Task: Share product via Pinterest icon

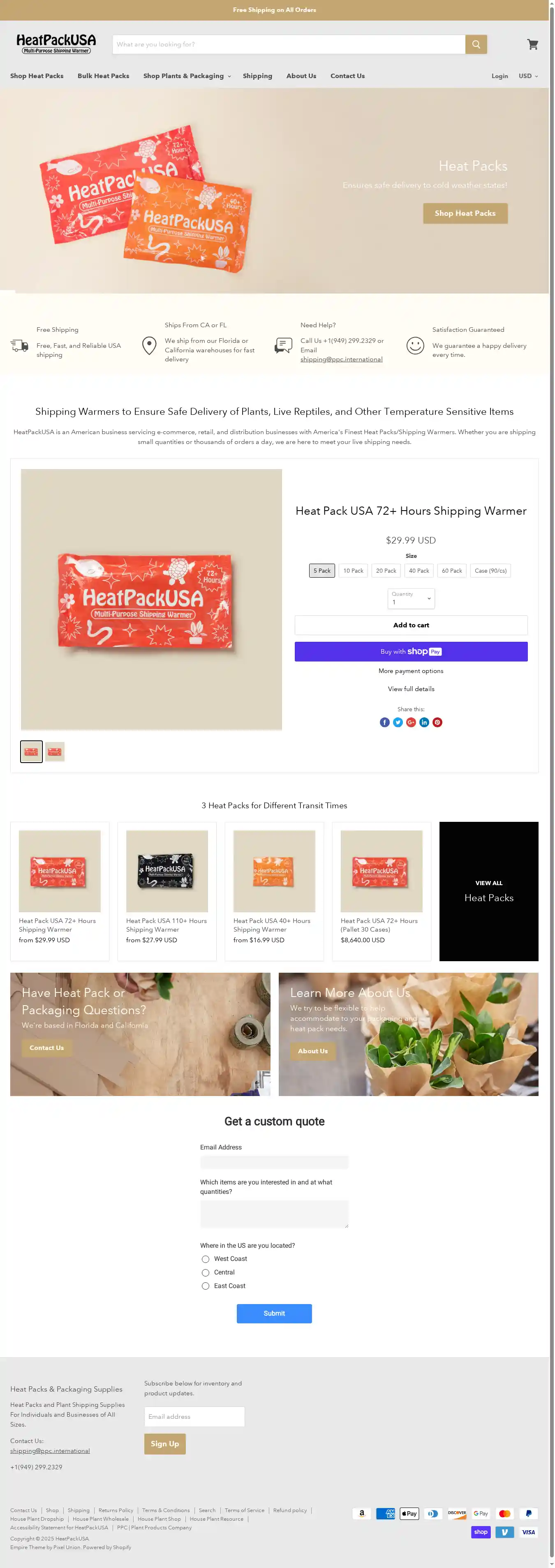Action: [437, 722]
